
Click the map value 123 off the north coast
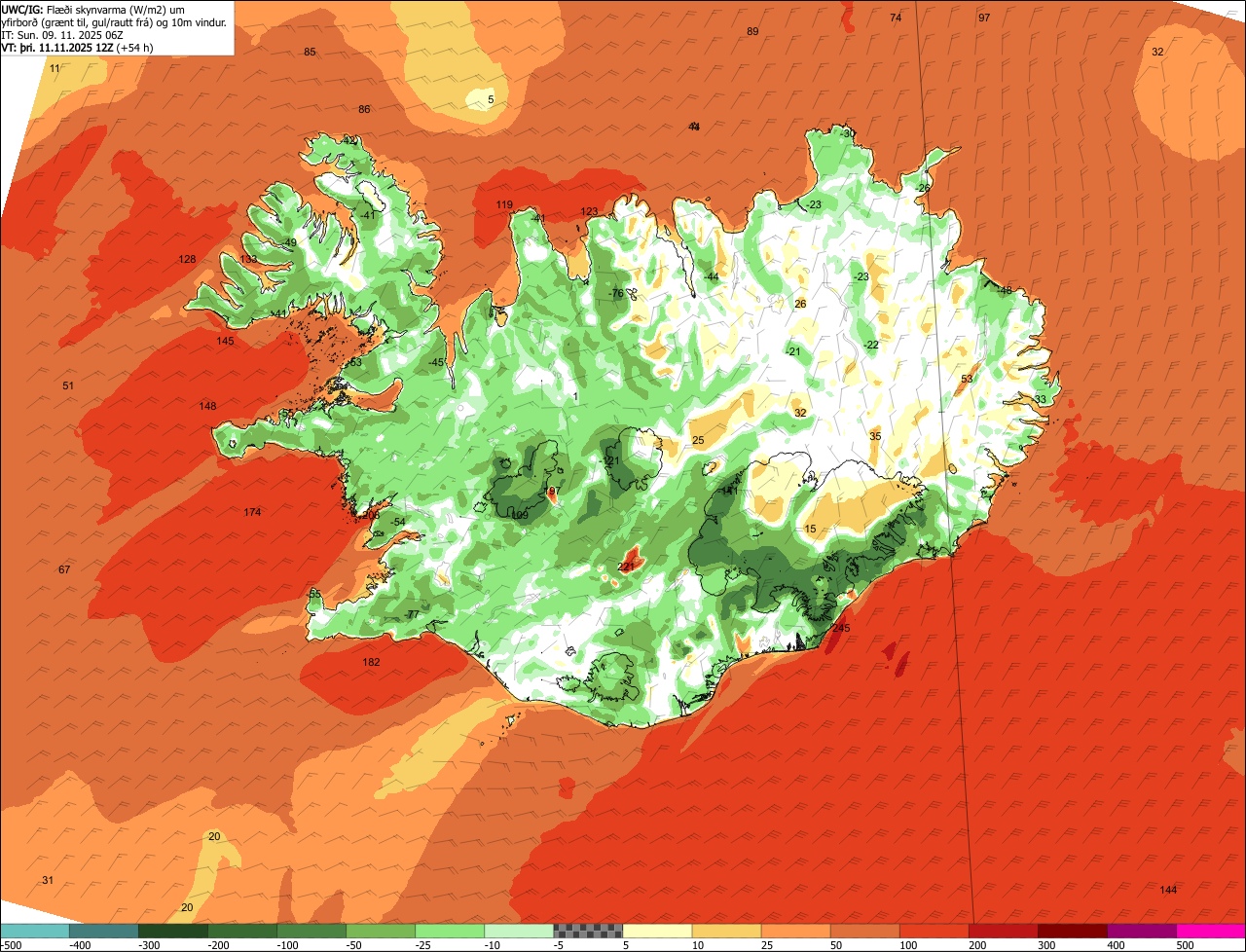590,211
